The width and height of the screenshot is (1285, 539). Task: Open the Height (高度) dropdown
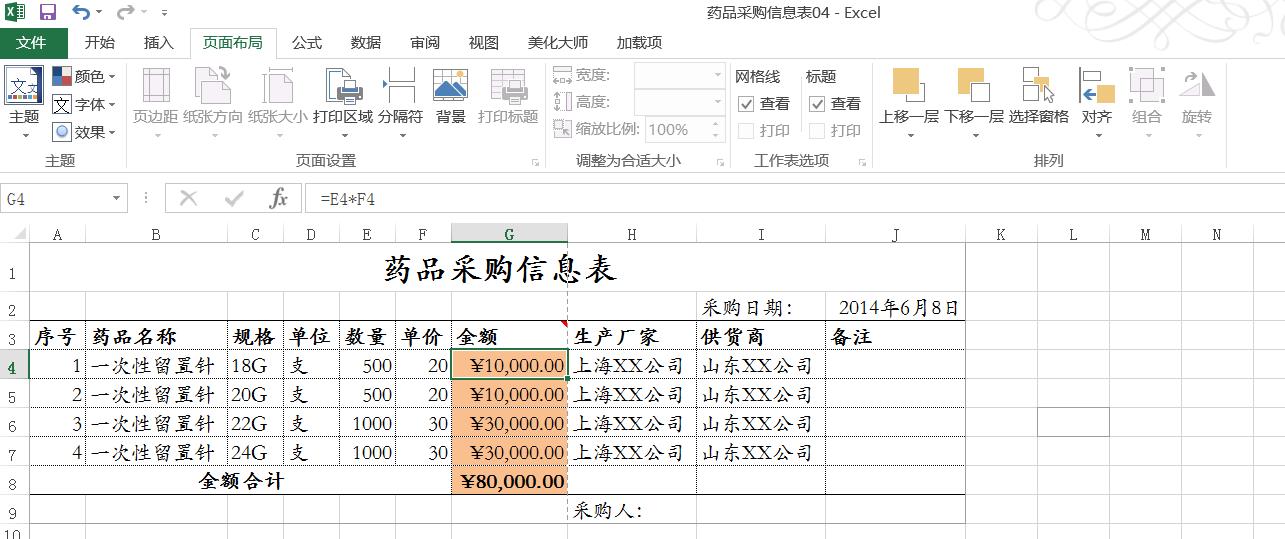(717, 102)
